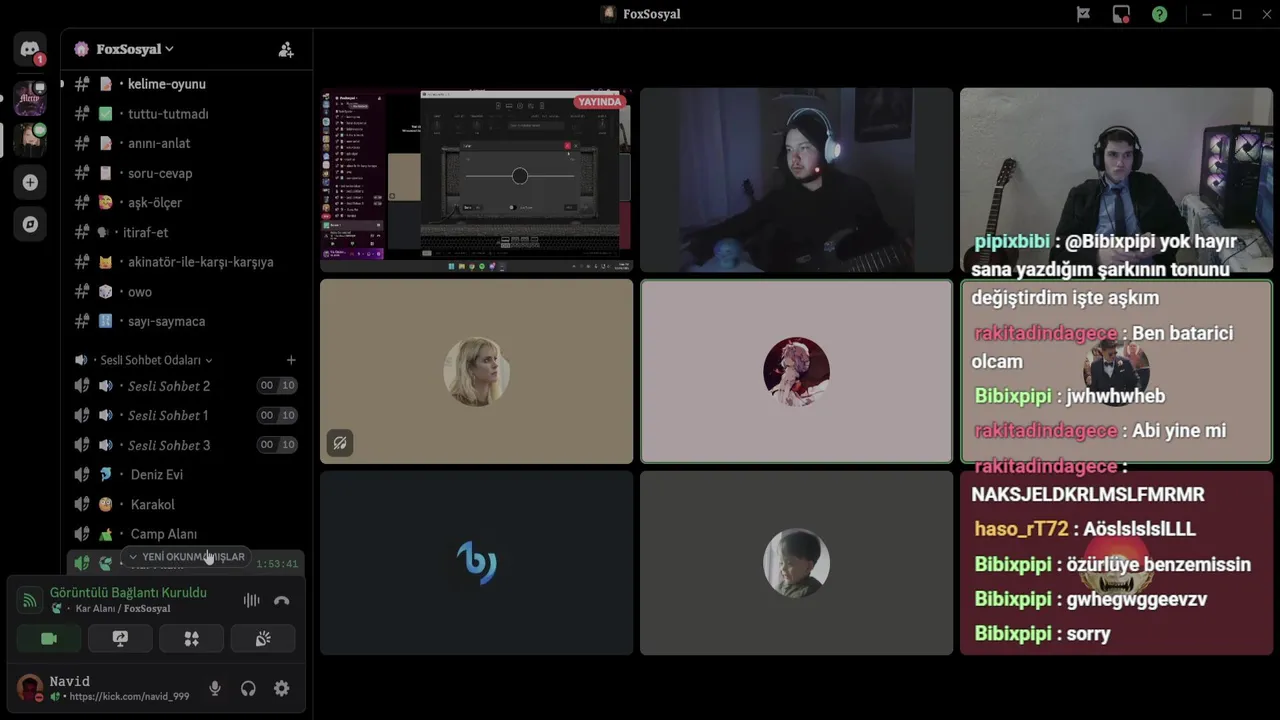Screen dimensions: 1280x720
Task: Open the owo channel
Action: (186, 292)
